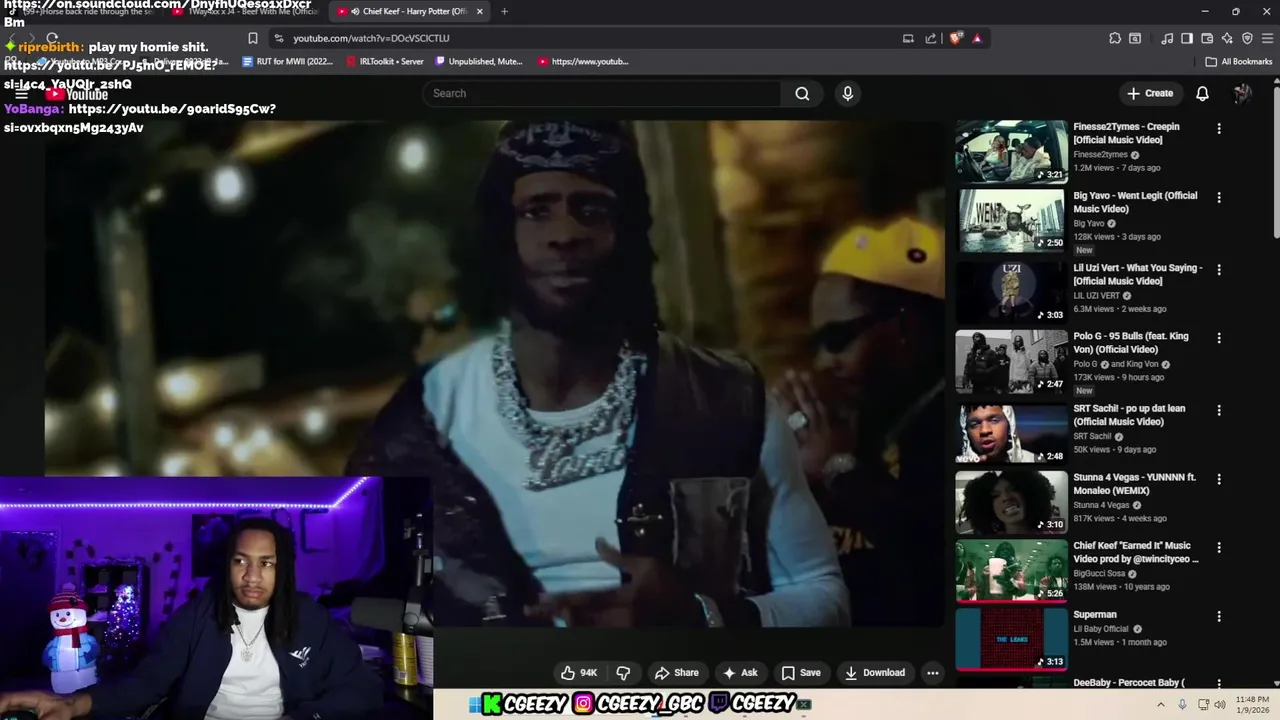Open Finesse2Tymes Creepin video thumbnail
The image size is (1280, 720).
(1011, 152)
